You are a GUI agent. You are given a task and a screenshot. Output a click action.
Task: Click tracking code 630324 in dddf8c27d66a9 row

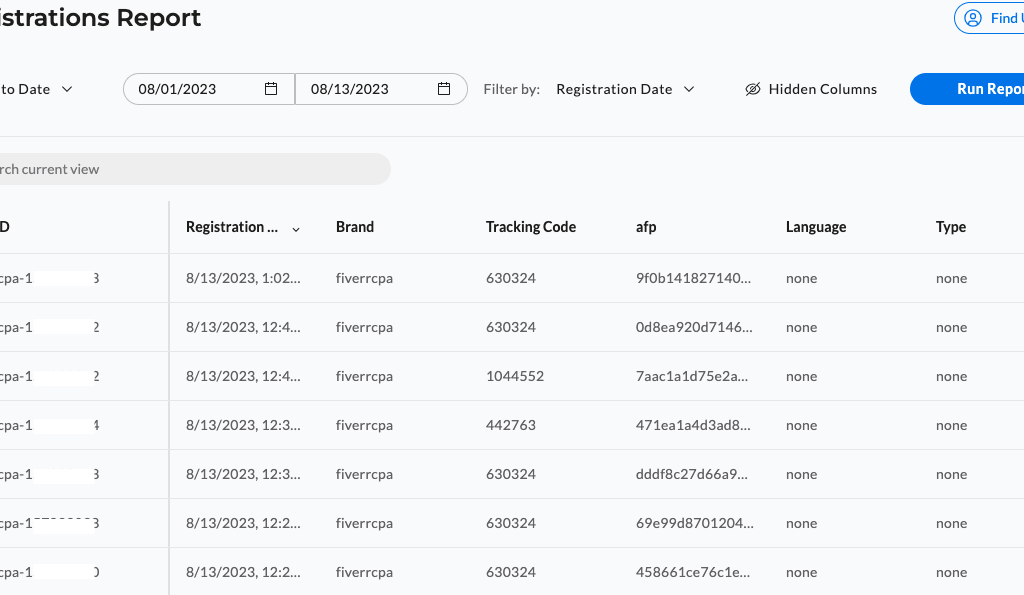(x=511, y=474)
